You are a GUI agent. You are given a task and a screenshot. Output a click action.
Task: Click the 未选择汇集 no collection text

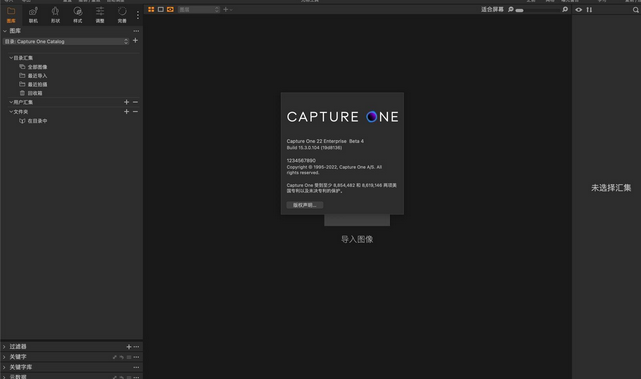611,188
